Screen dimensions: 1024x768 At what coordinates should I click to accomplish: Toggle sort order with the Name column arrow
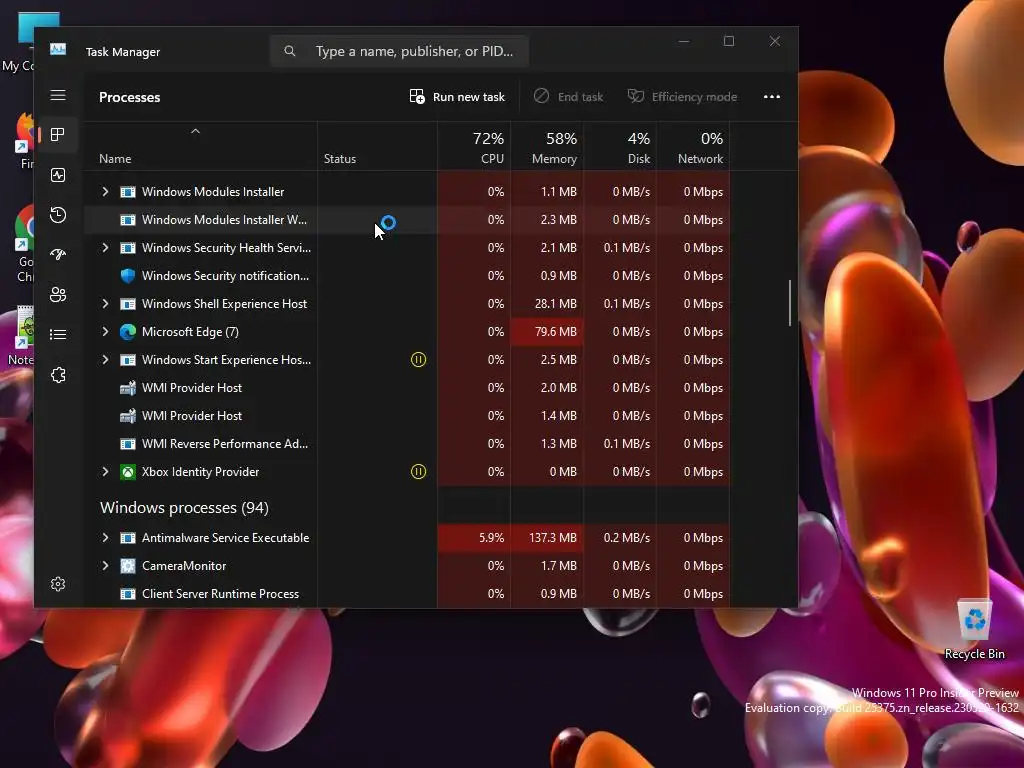[x=195, y=131]
